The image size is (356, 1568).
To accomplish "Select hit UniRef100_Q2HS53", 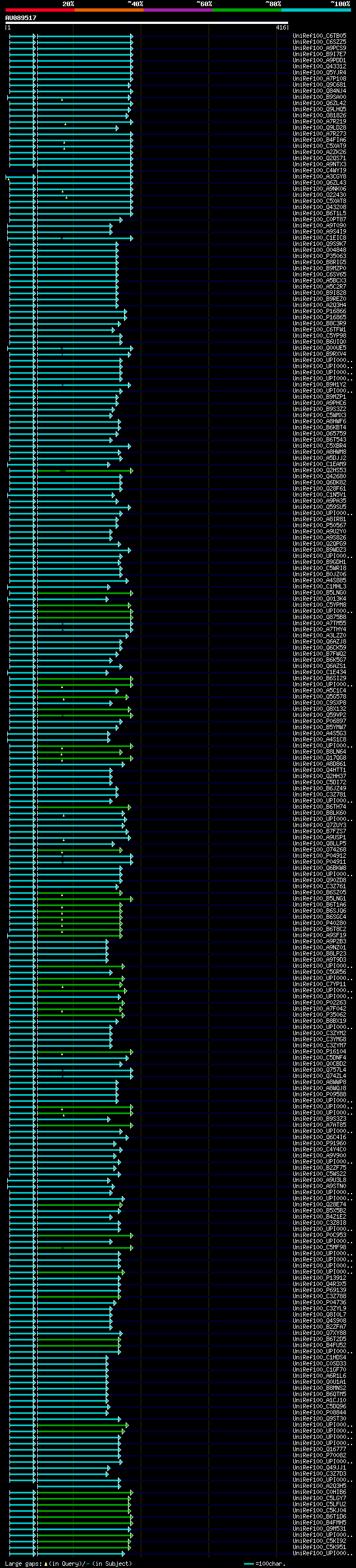I will pos(319,471).
